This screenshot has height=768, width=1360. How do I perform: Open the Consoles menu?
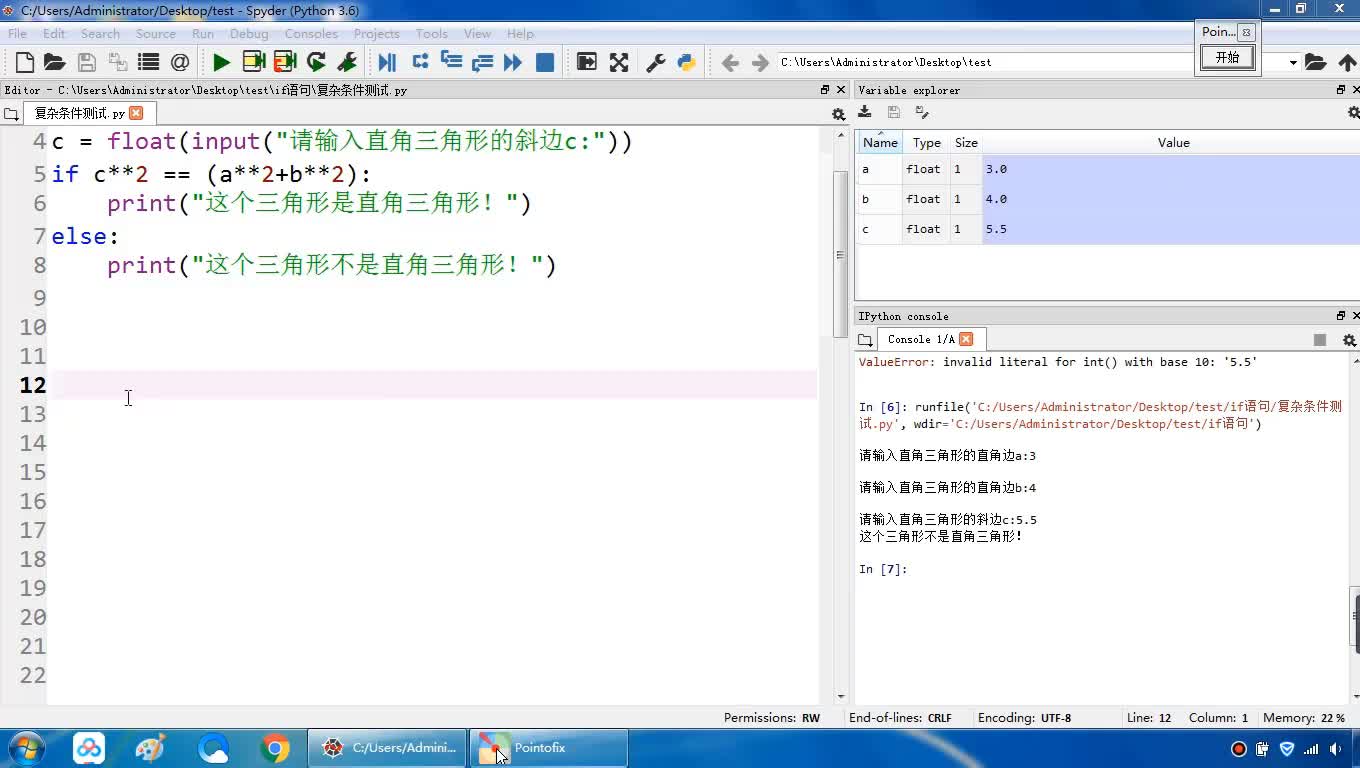[311, 33]
